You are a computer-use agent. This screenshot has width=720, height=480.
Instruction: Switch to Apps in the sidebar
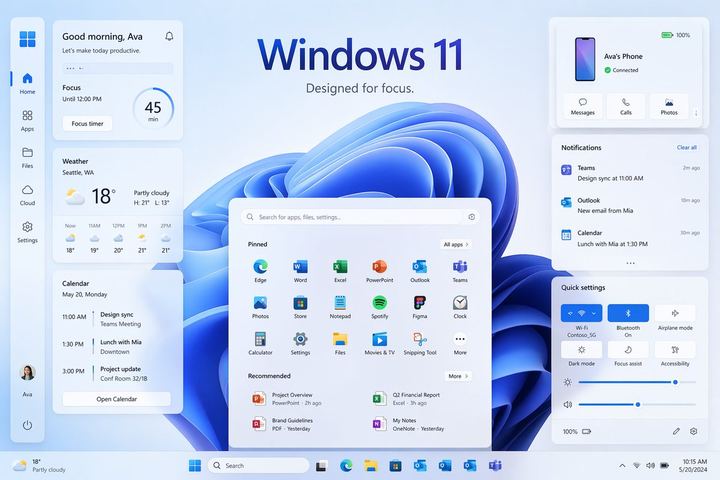(27, 120)
